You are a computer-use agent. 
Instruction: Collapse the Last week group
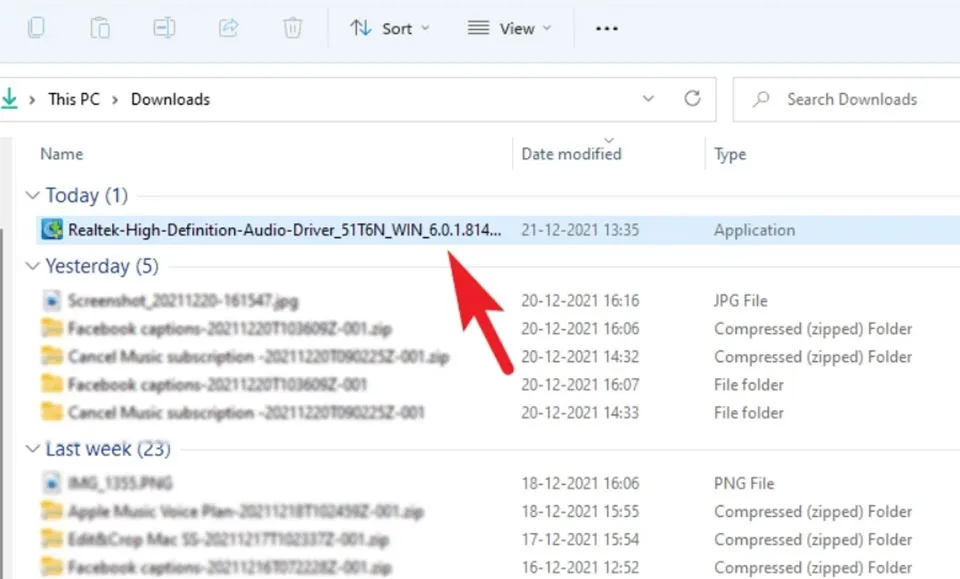pyautogui.click(x=31, y=449)
